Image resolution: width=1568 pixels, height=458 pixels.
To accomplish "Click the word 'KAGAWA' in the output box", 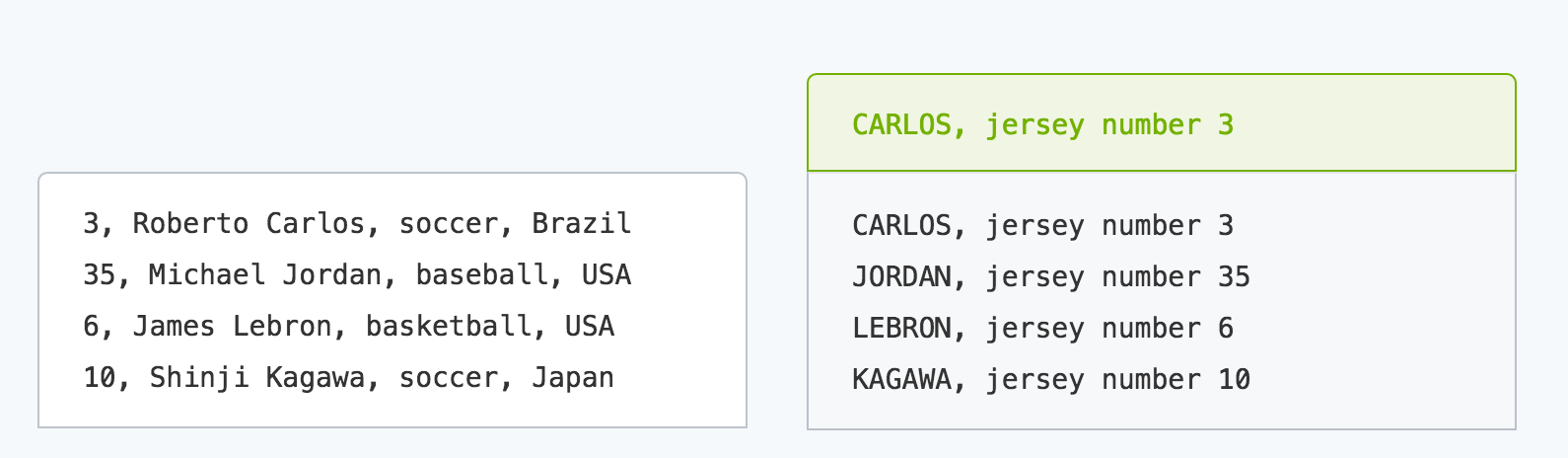I will pyautogui.click(x=901, y=379).
